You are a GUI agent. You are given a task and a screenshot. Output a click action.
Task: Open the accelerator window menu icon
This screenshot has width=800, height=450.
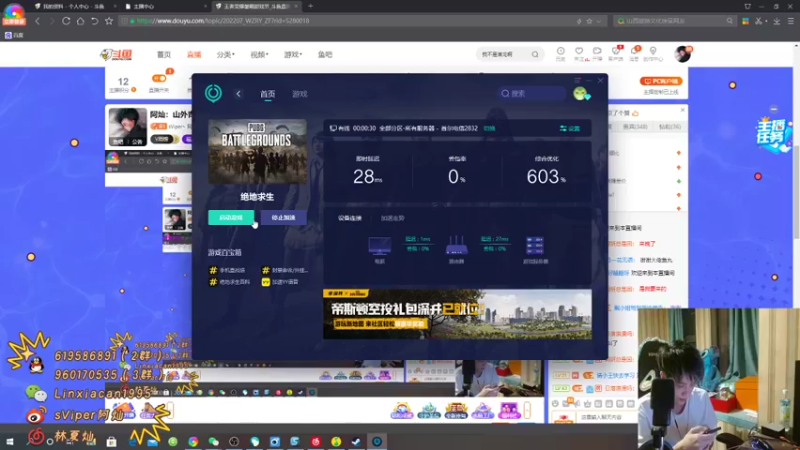(578, 81)
